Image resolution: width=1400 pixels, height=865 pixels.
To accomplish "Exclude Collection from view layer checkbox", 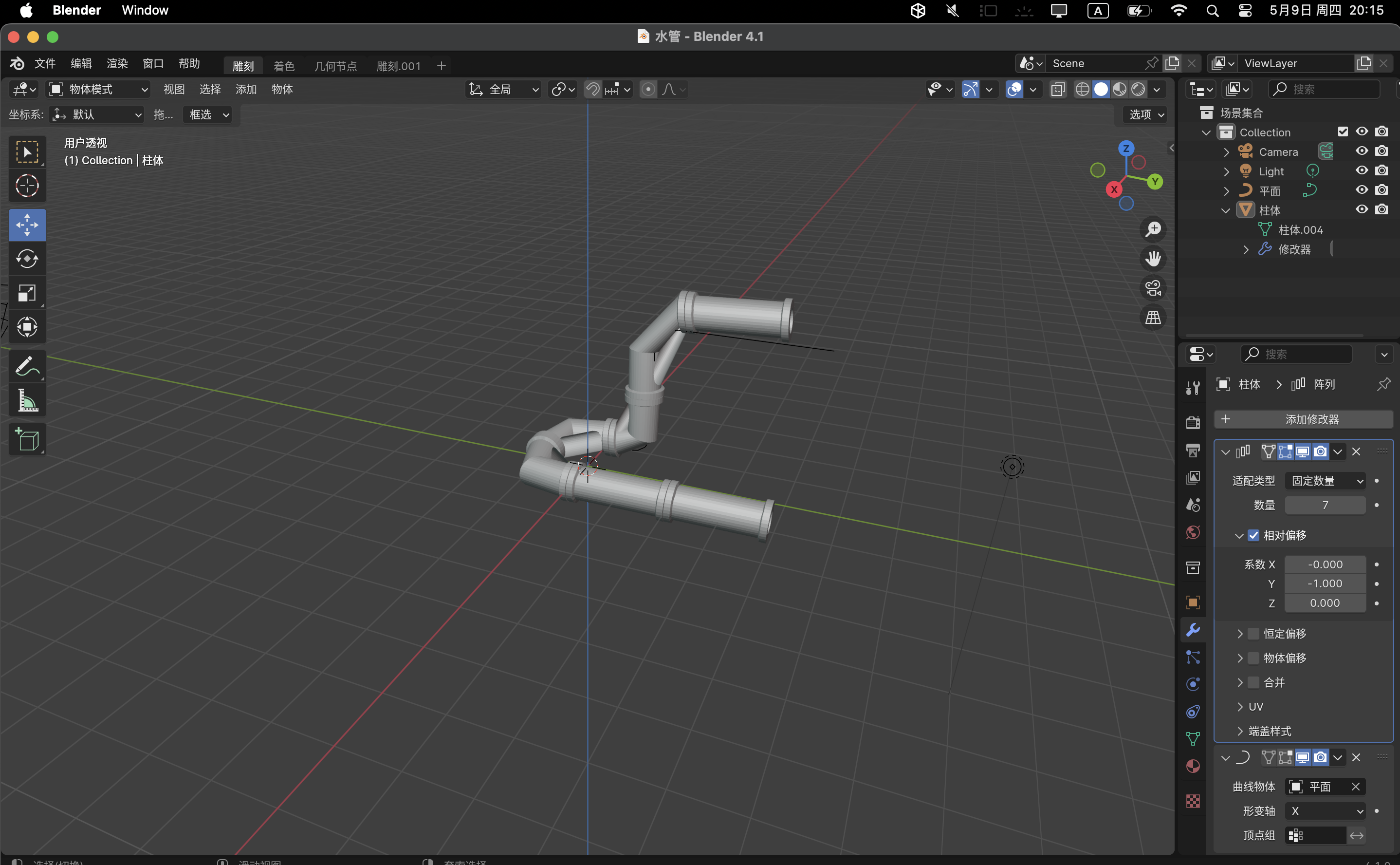I will pos(1343,132).
